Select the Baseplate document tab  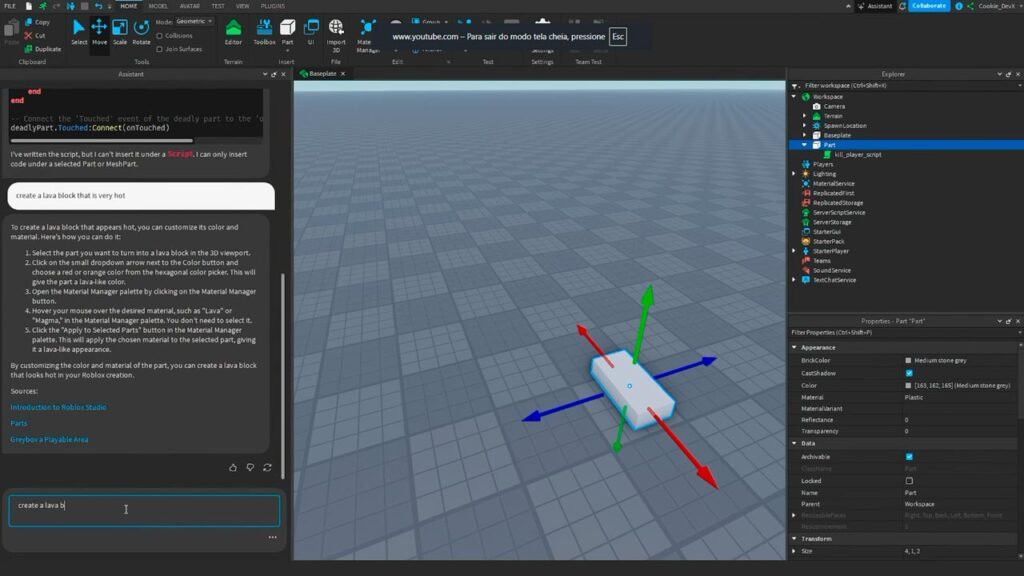[323, 74]
